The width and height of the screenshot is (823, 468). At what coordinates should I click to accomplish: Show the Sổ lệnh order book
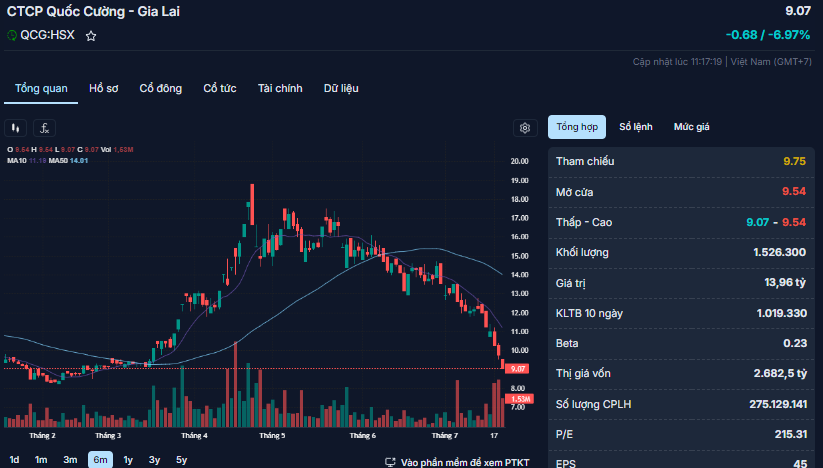pos(635,127)
